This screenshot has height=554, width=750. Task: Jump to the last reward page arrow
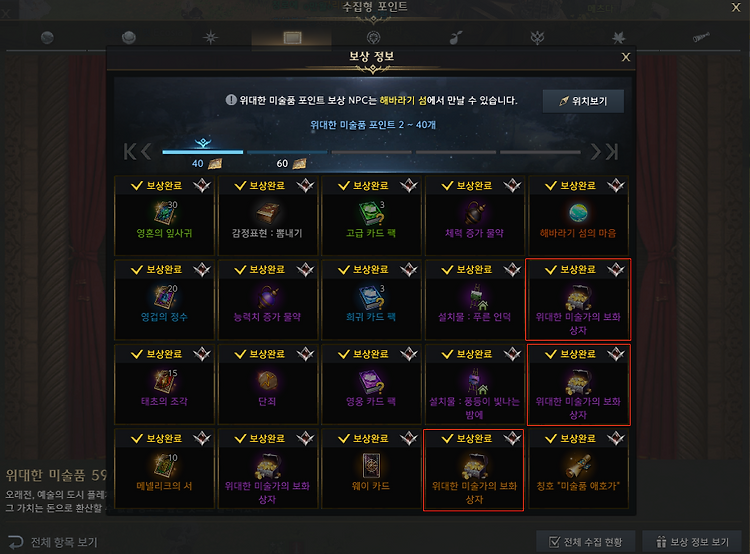613,152
